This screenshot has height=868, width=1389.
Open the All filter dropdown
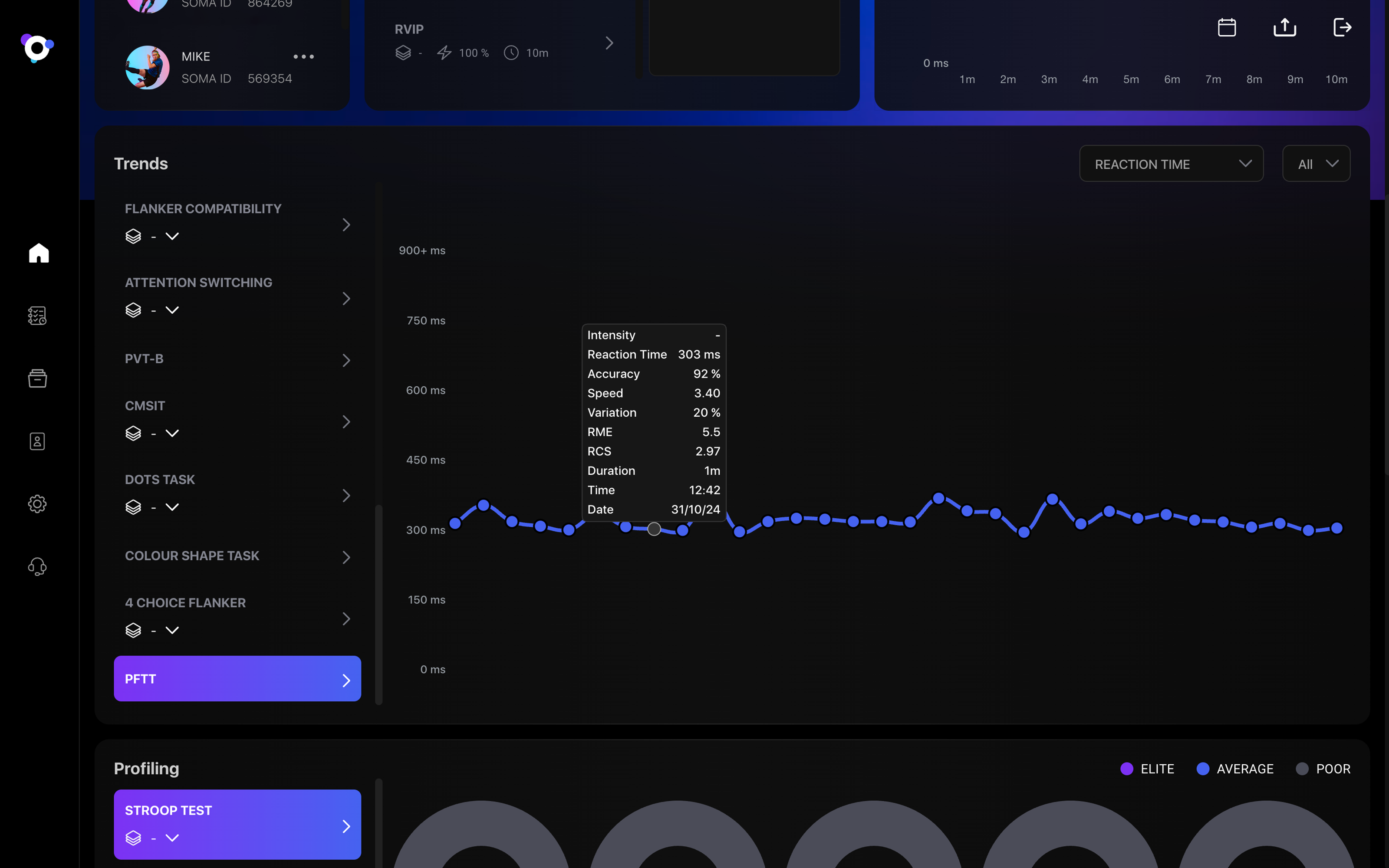pos(1316,164)
